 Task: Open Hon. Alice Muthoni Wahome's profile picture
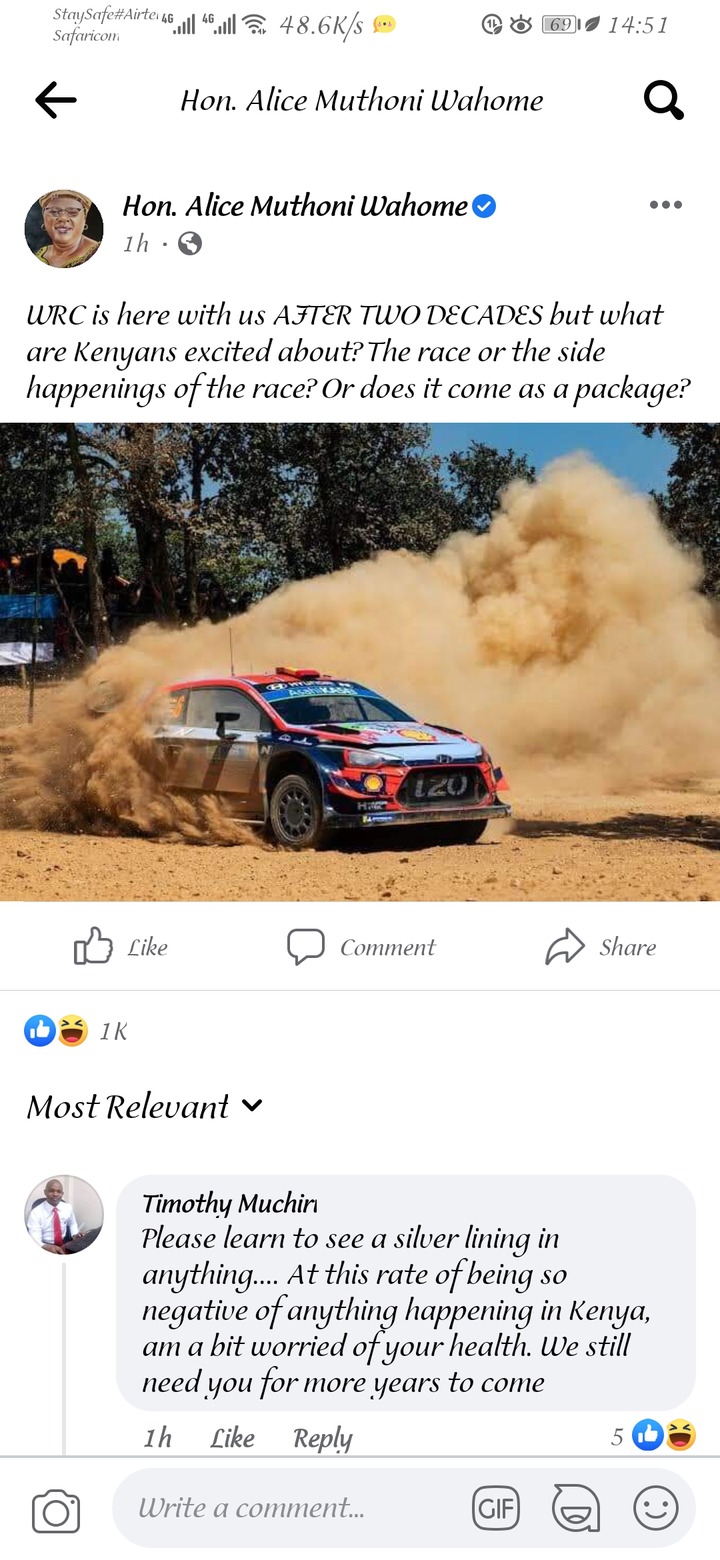point(64,229)
